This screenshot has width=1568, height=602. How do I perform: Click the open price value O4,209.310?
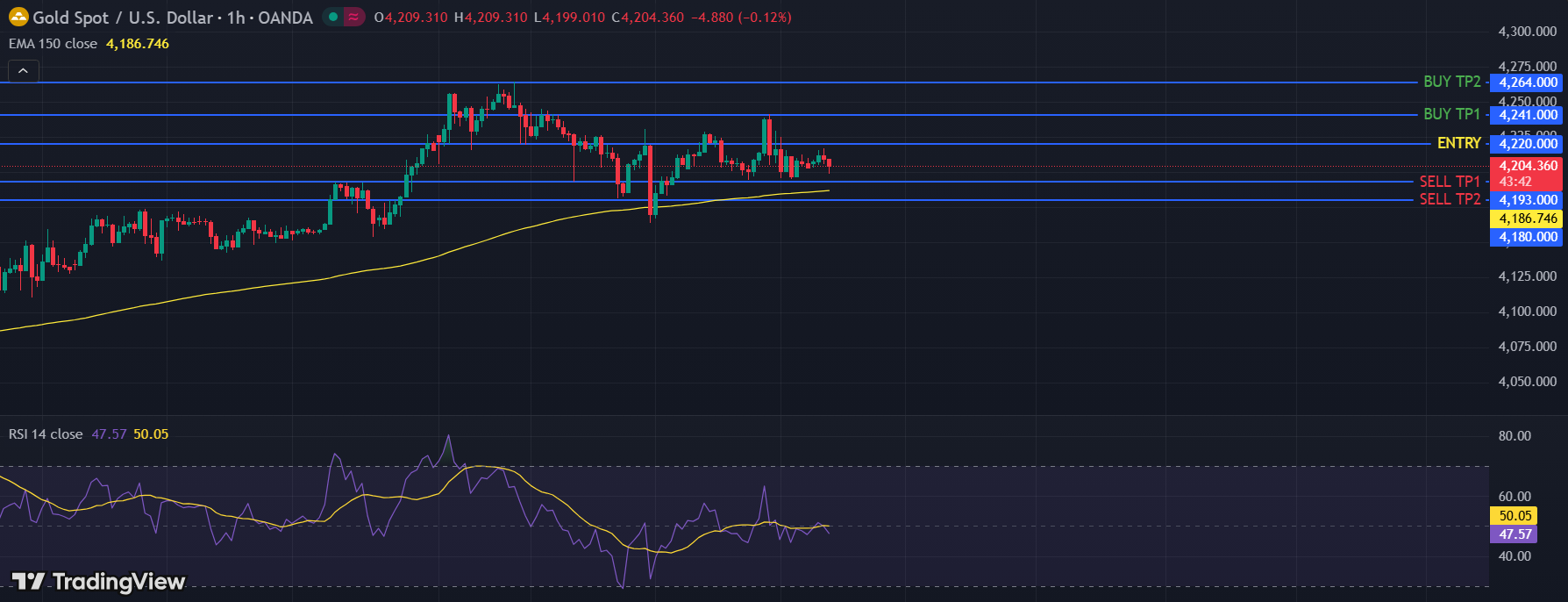pyautogui.click(x=411, y=18)
